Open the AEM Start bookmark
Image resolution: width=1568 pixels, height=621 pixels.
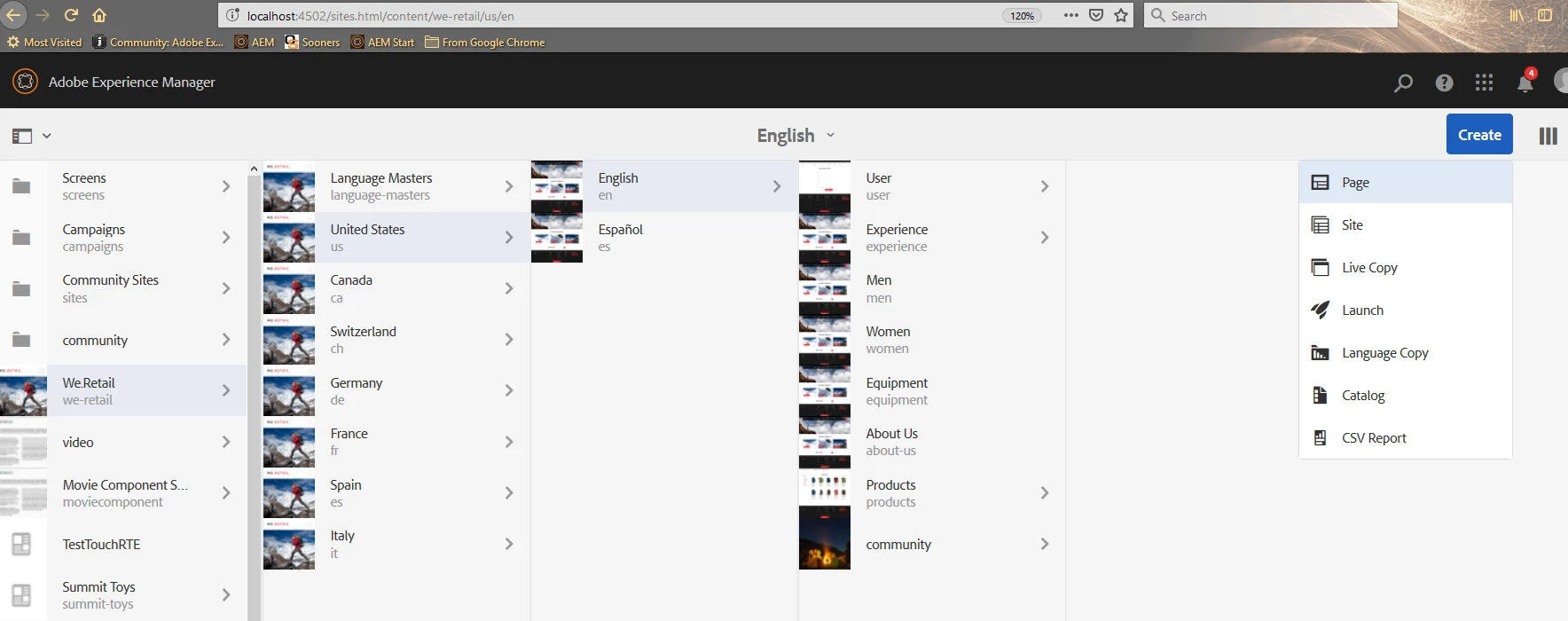[x=382, y=42]
